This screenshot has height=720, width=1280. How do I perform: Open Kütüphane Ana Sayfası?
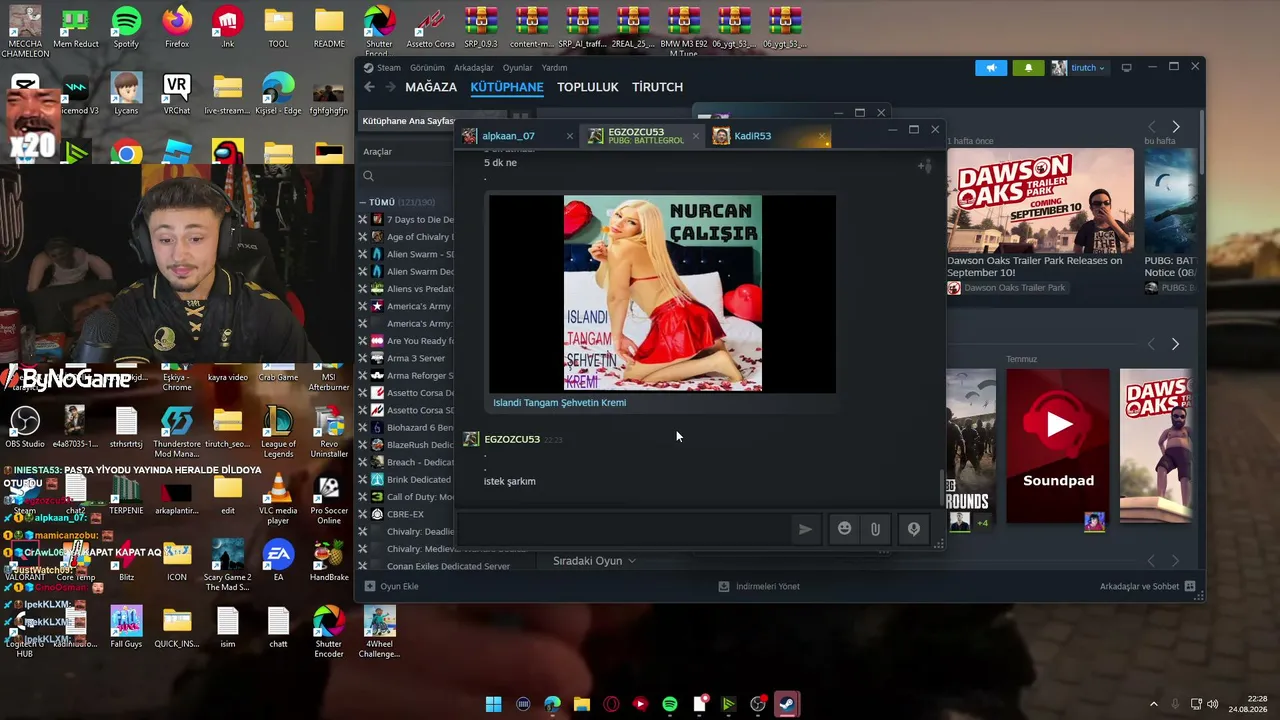point(408,121)
